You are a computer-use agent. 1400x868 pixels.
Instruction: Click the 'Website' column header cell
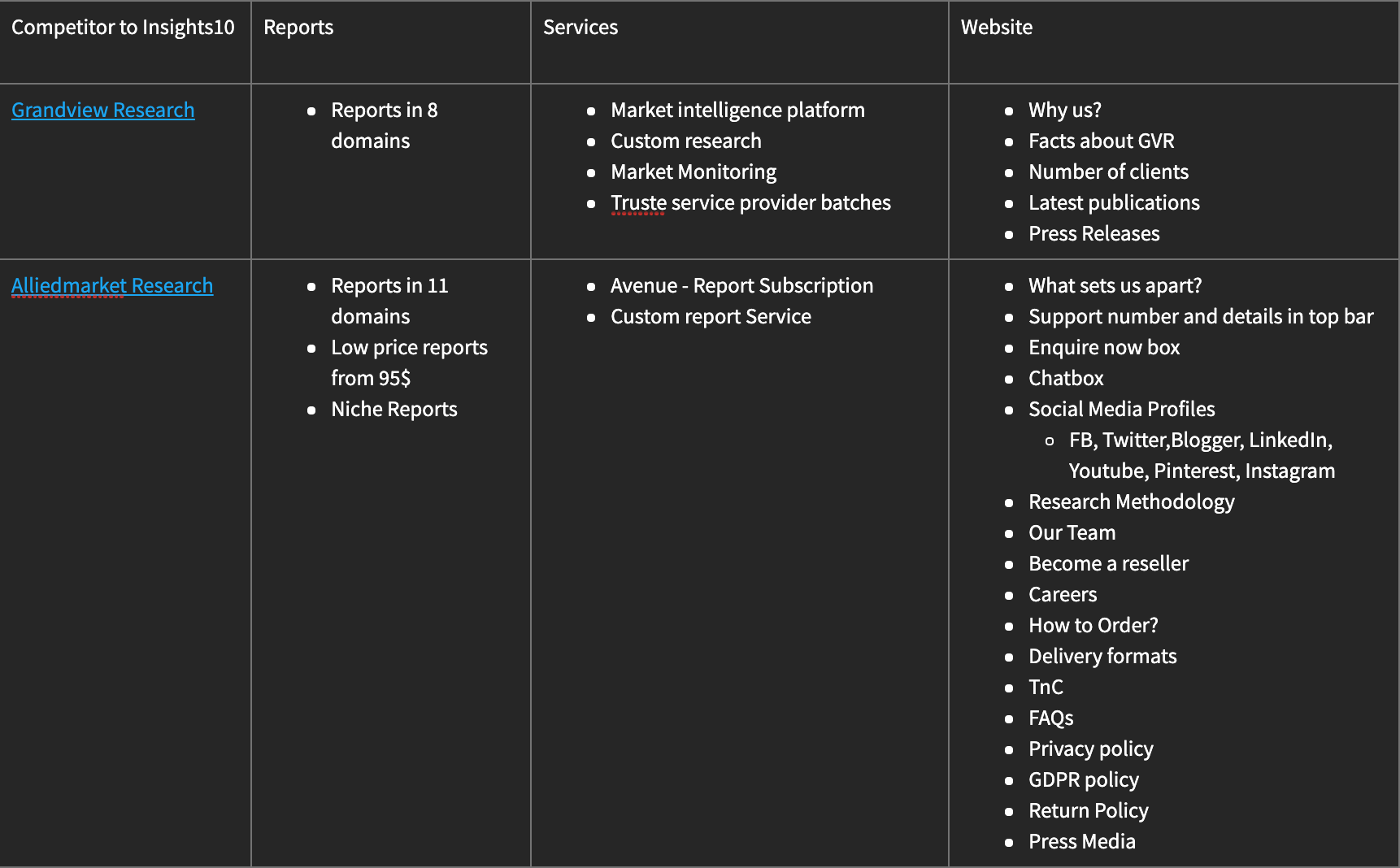tap(997, 28)
